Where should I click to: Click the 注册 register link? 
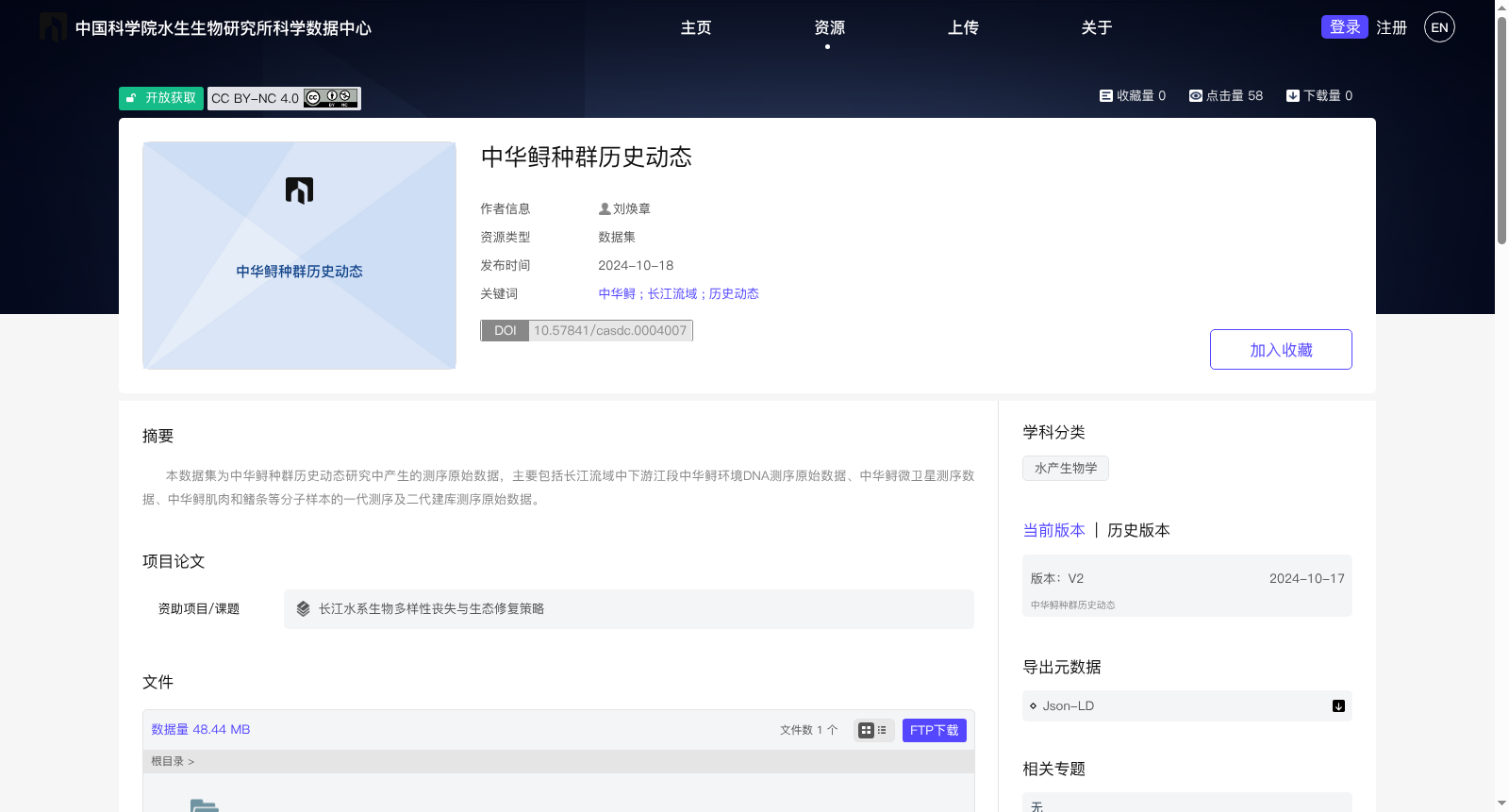pyautogui.click(x=1391, y=28)
